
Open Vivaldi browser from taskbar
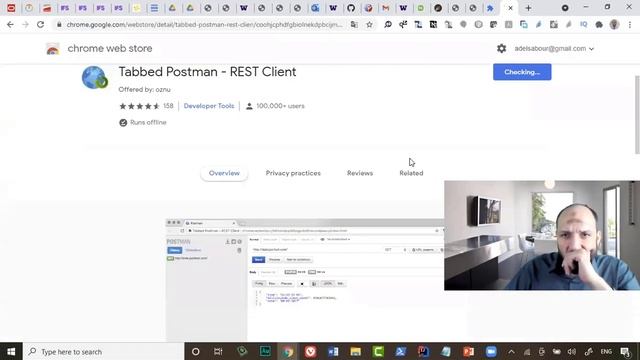pyautogui.click(x=311, y=351)
